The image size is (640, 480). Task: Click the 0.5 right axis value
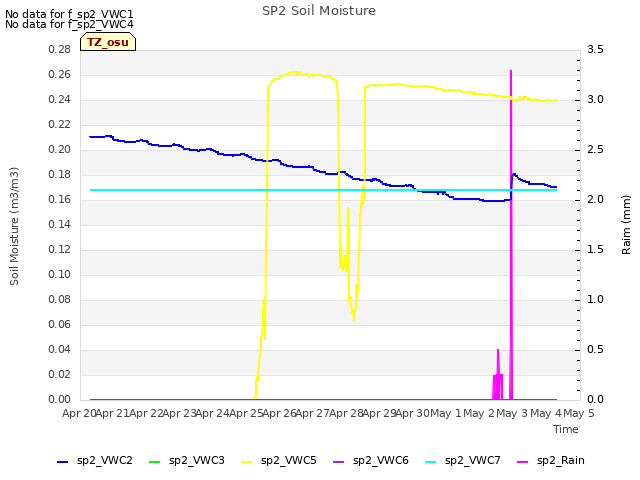596,350
